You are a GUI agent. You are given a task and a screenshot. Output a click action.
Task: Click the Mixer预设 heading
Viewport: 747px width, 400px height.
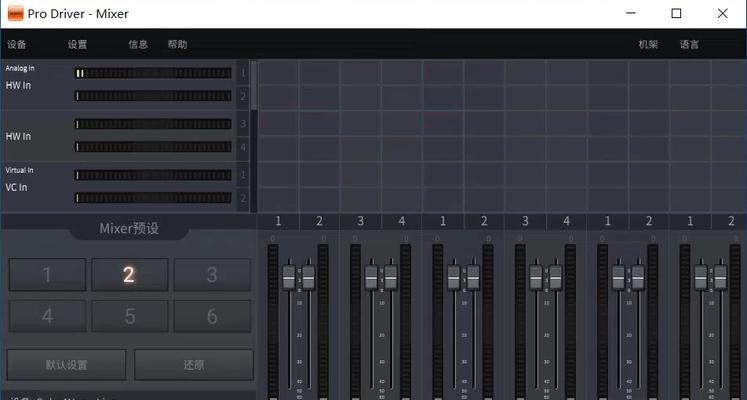pos(129,228)
